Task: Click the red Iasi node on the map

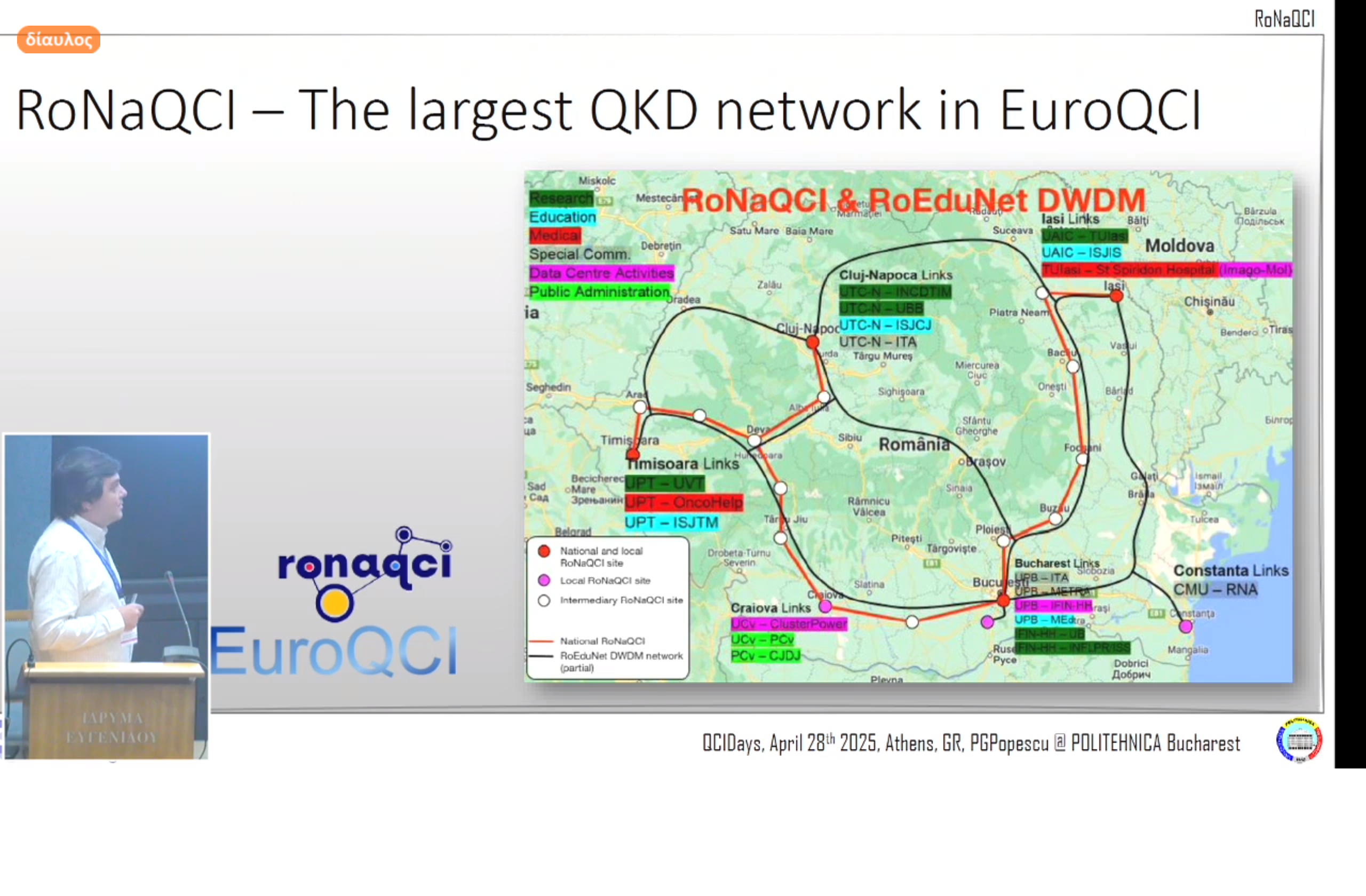Action: (1116, 296)
